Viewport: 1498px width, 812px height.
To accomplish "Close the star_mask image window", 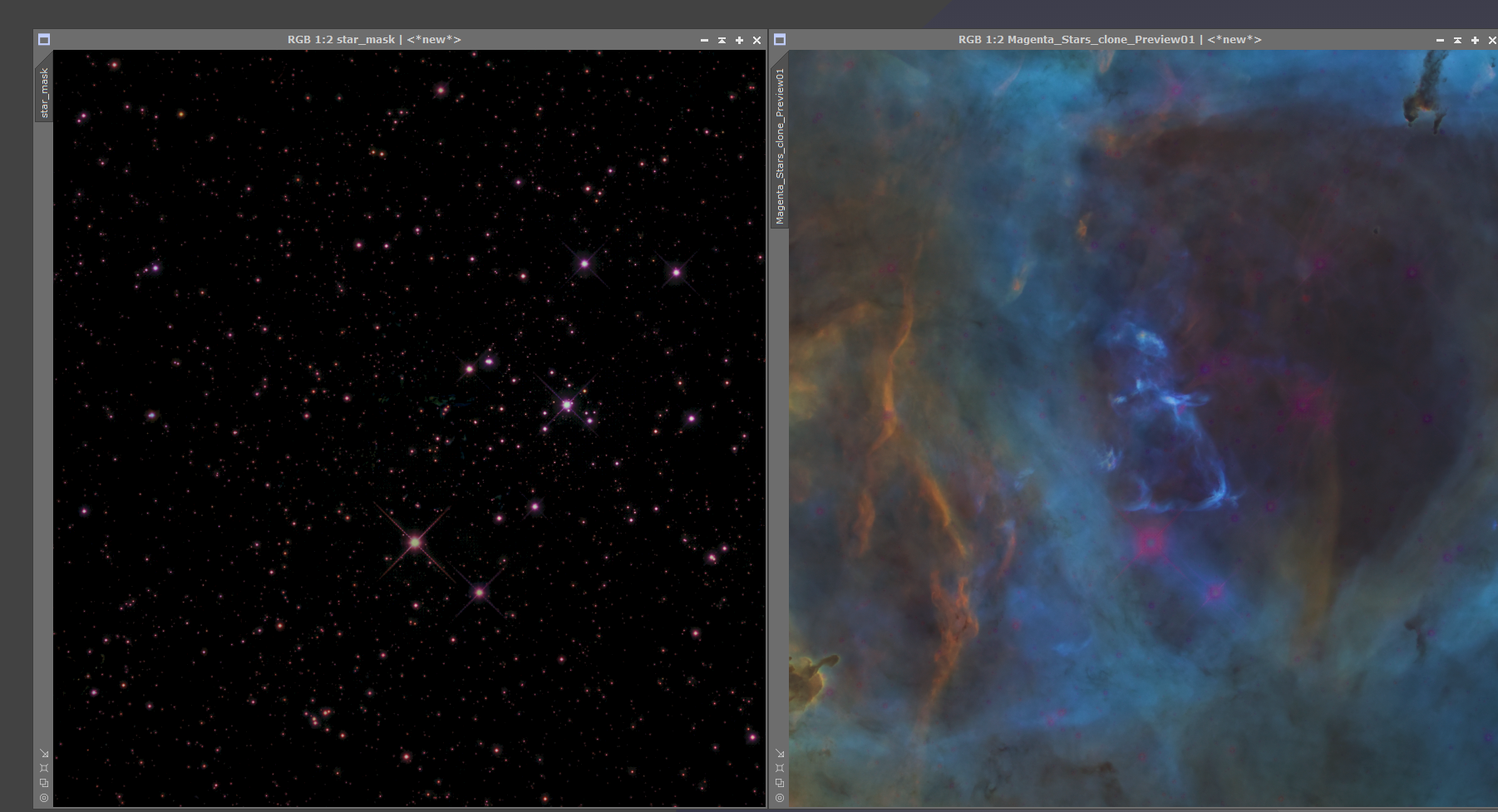I will tap(756, 40).
